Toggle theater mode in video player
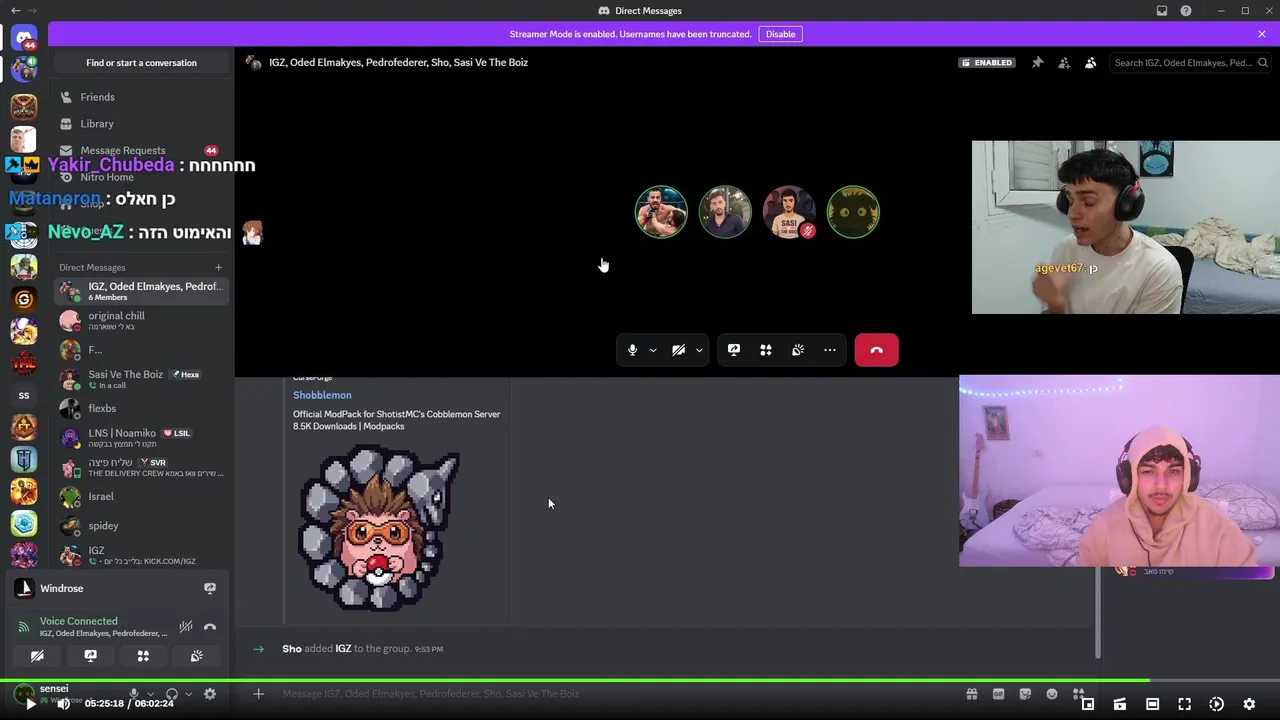The width and height of the screenshot is (1280, 720). [x=1152, y=704]
